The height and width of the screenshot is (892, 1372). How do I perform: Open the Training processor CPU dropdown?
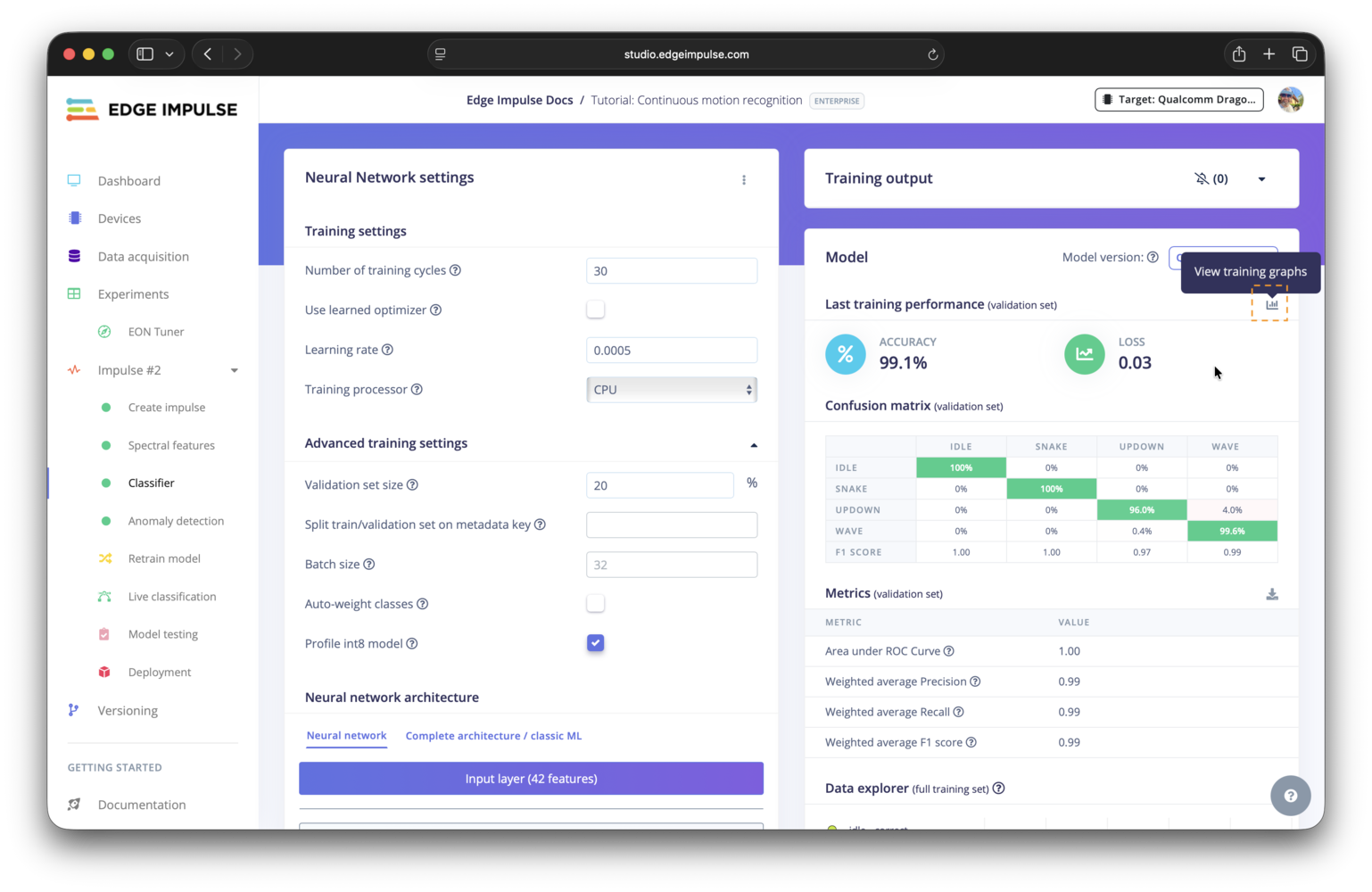tap(672, 390)
